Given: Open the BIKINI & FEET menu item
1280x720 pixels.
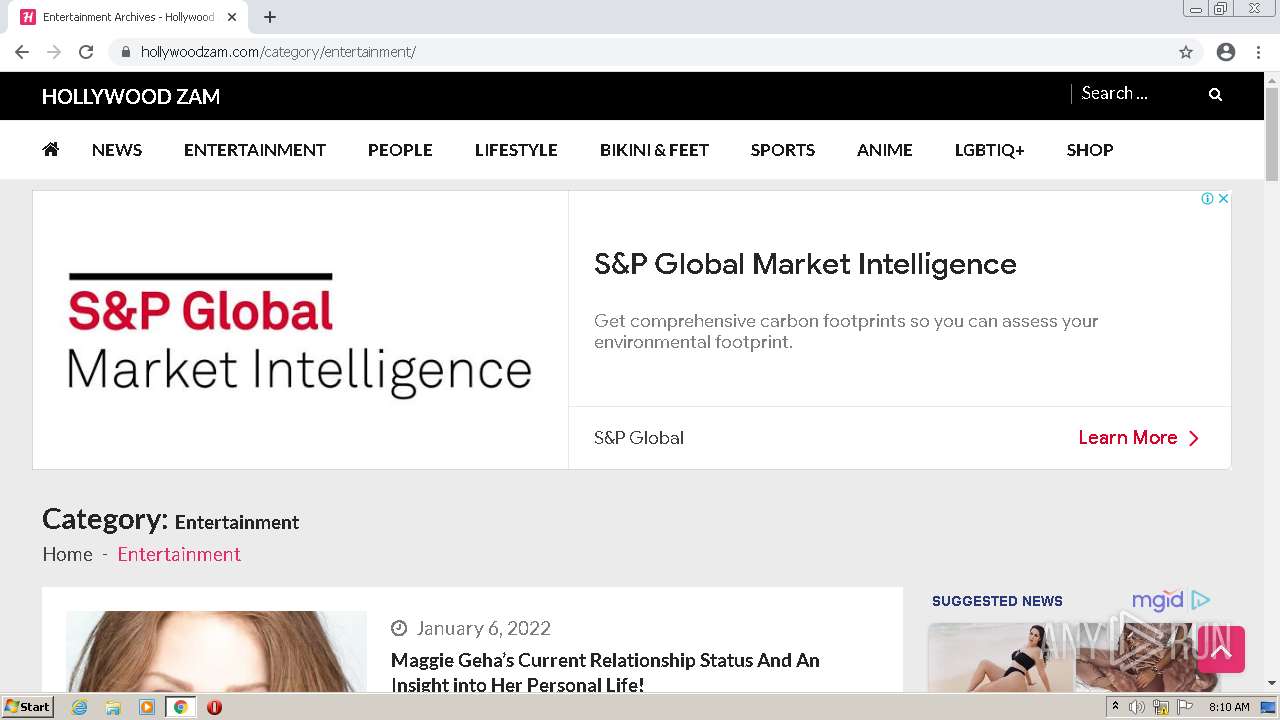Looking at the screenshot, I should click(654, 150).
